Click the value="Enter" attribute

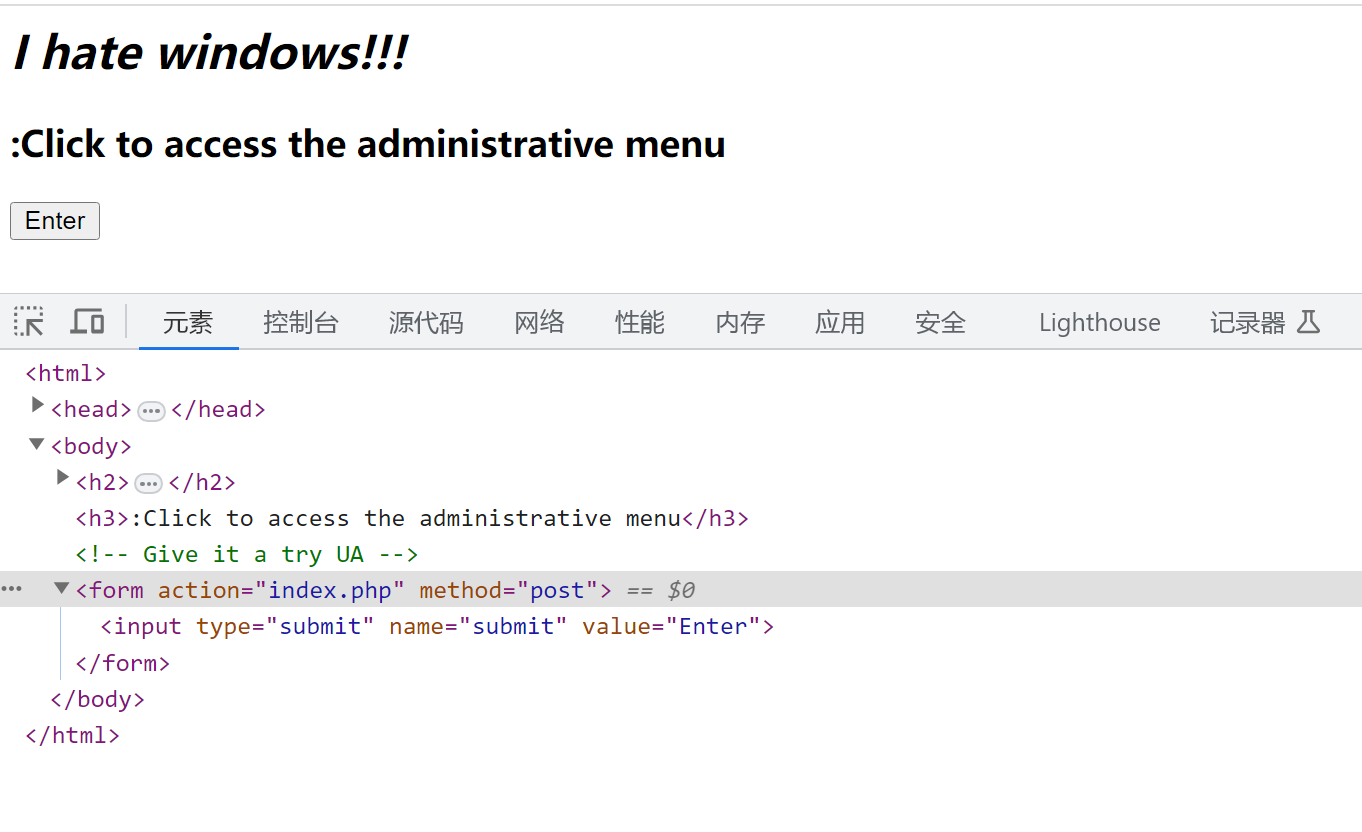[672, 627]
